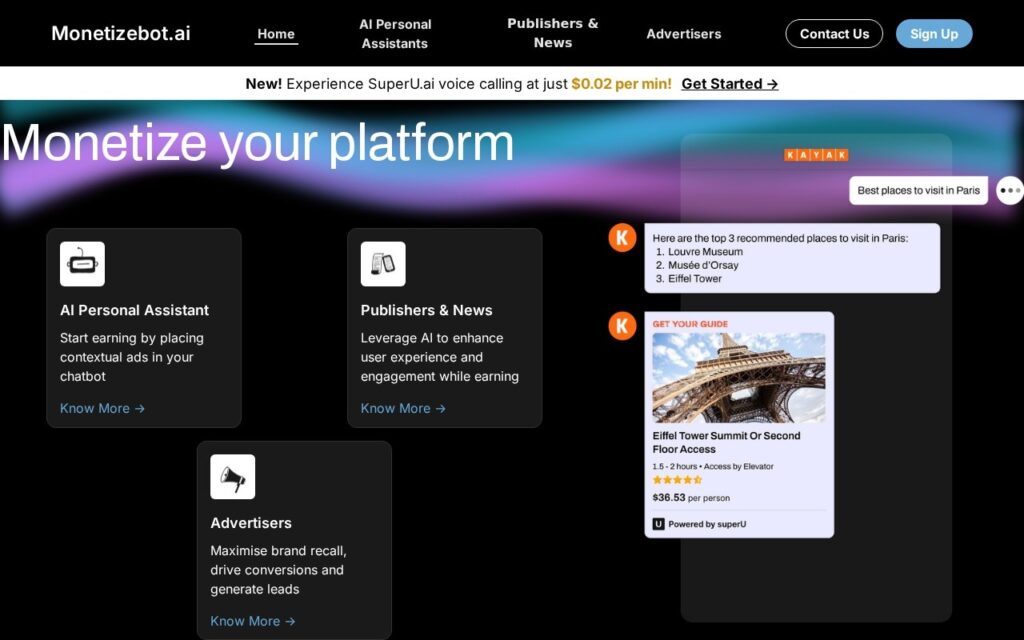Click the 'Monetize your platform' headline
1024x640 pixels.
(257, 142)
